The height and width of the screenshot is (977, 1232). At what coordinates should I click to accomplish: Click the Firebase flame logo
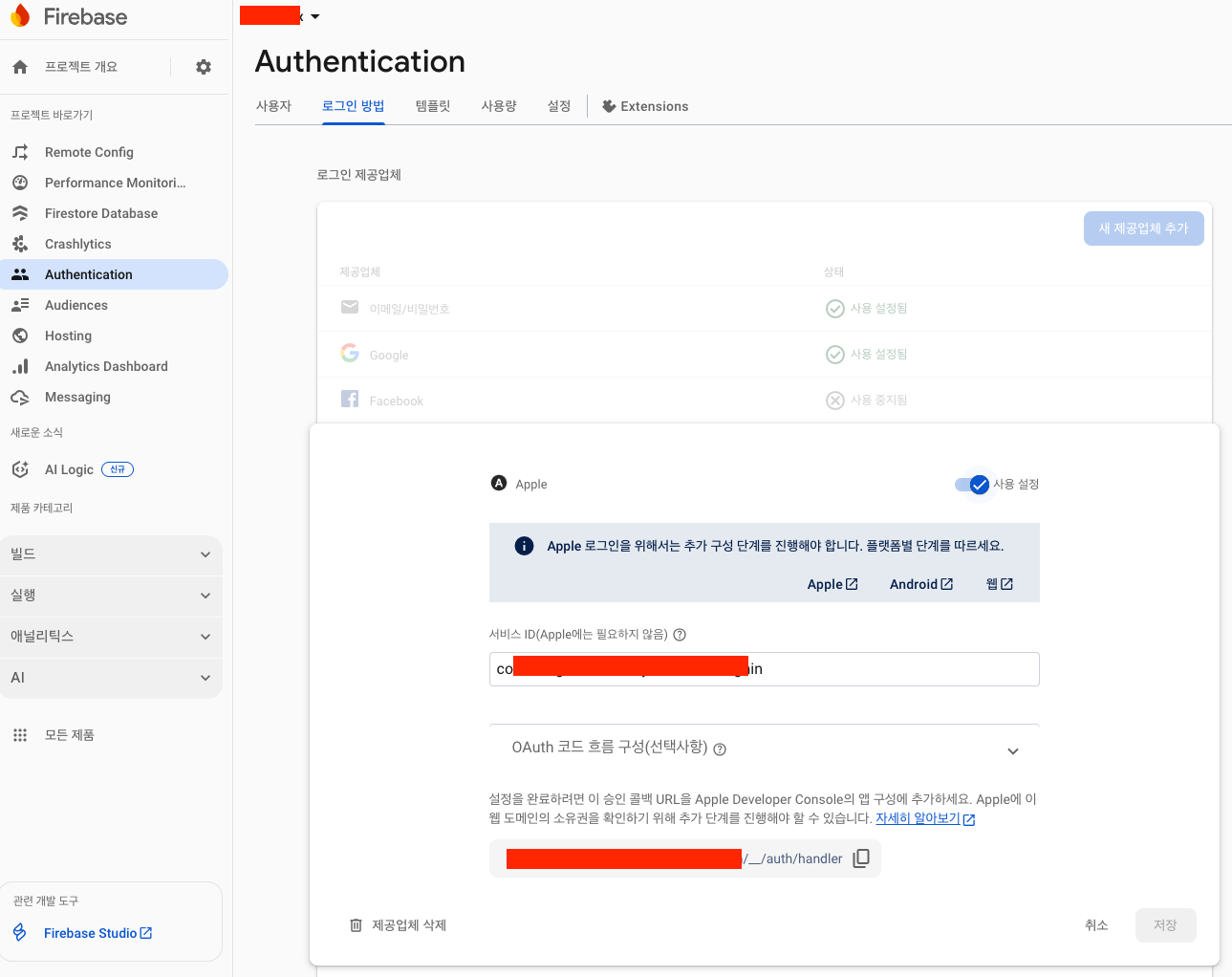point(20,16)
